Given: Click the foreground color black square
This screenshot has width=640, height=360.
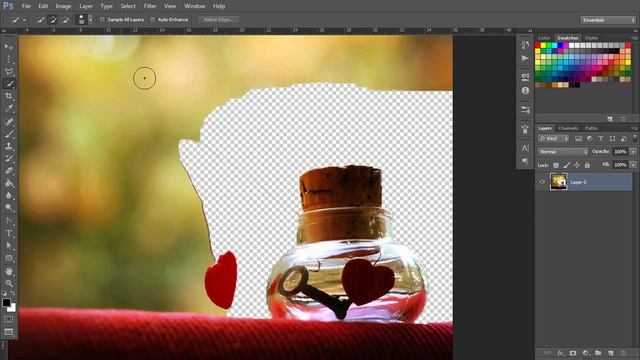Looking at the screenshot, I should click(x=6, y=302).
